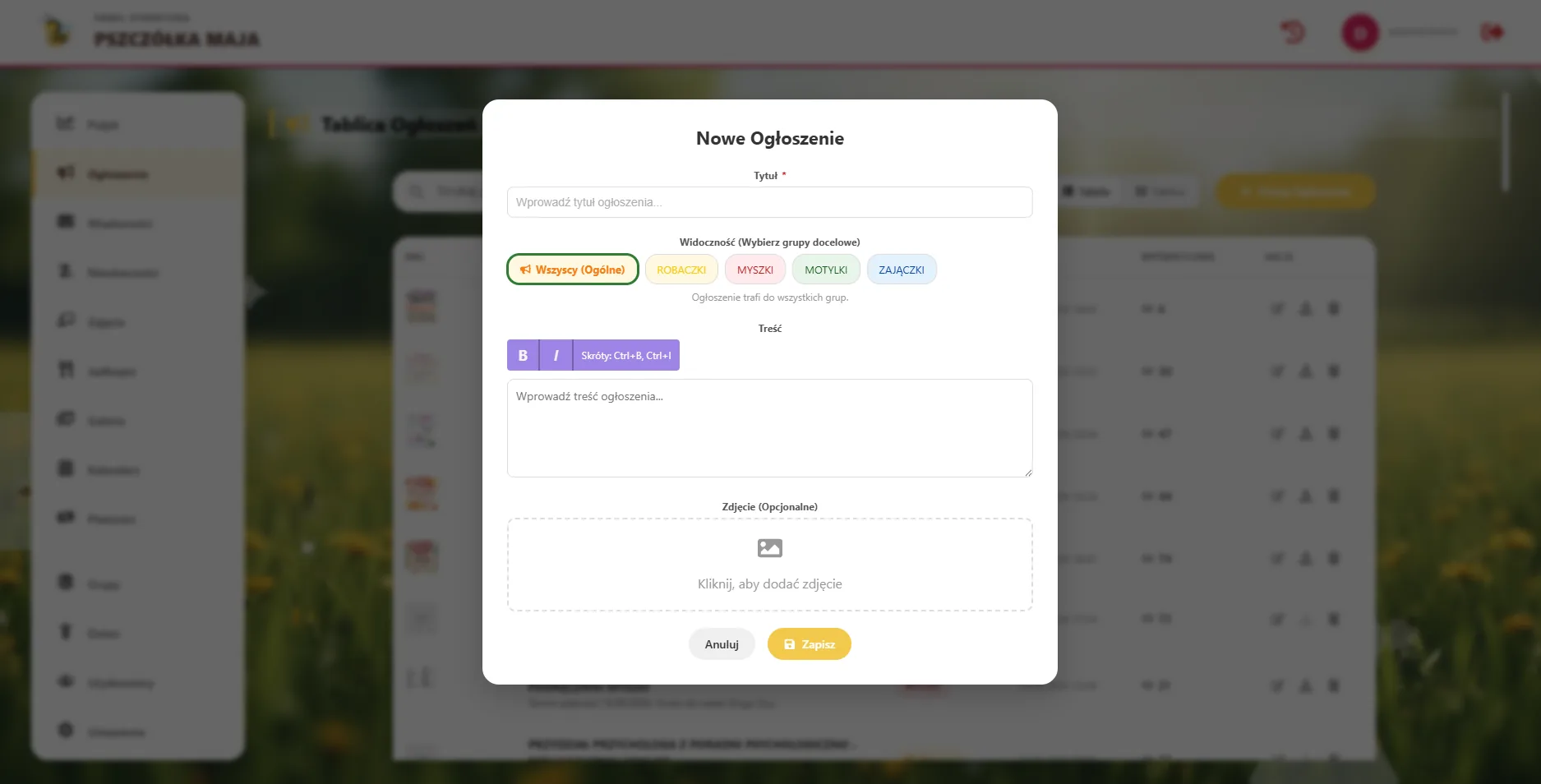Click the Tytuł input field
The height and width of the screenshot is (784, 1541).
[x=769, y=202]
